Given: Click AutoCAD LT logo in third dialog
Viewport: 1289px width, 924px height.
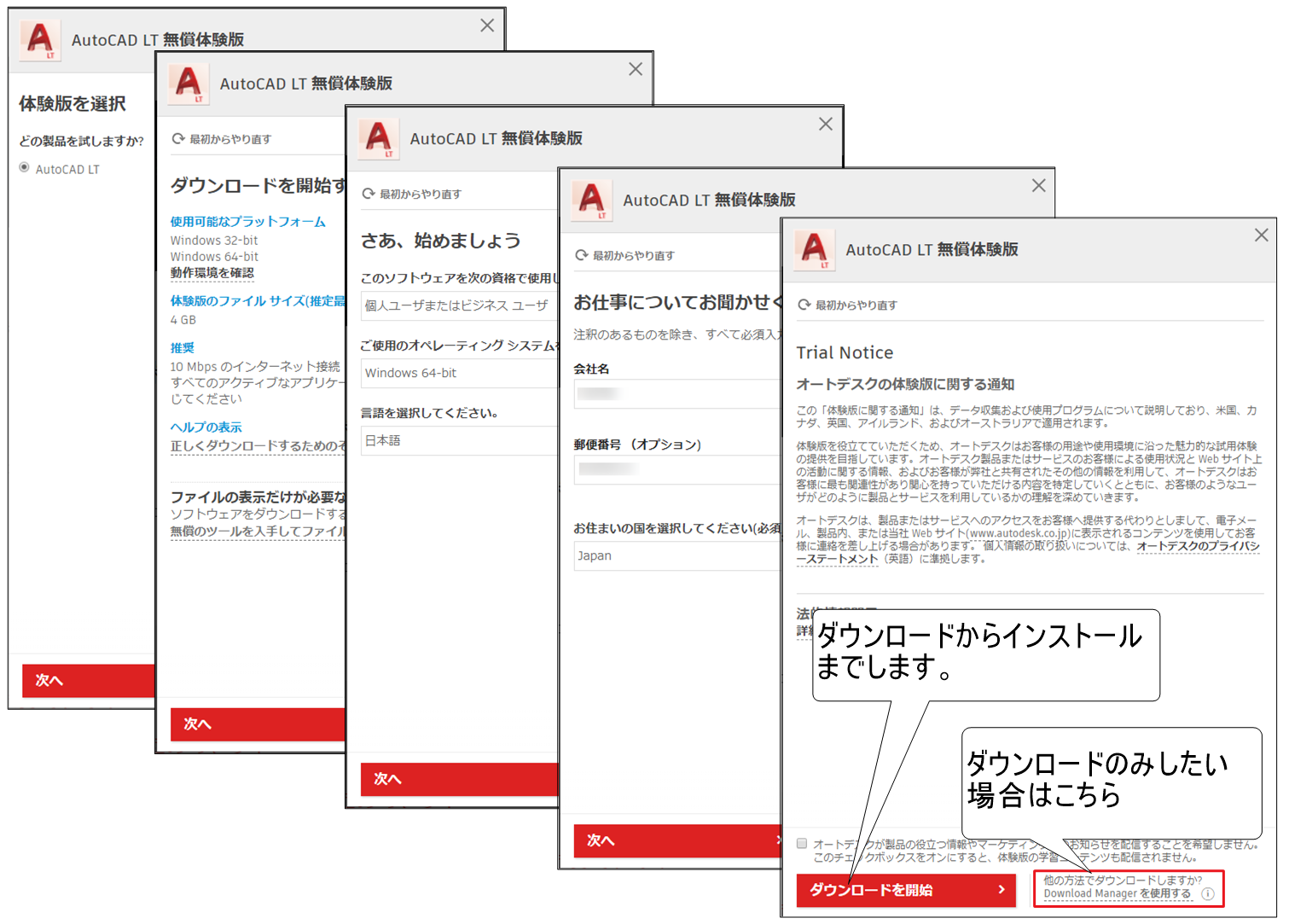Looking at the screenshot, I should click(379, 138).
